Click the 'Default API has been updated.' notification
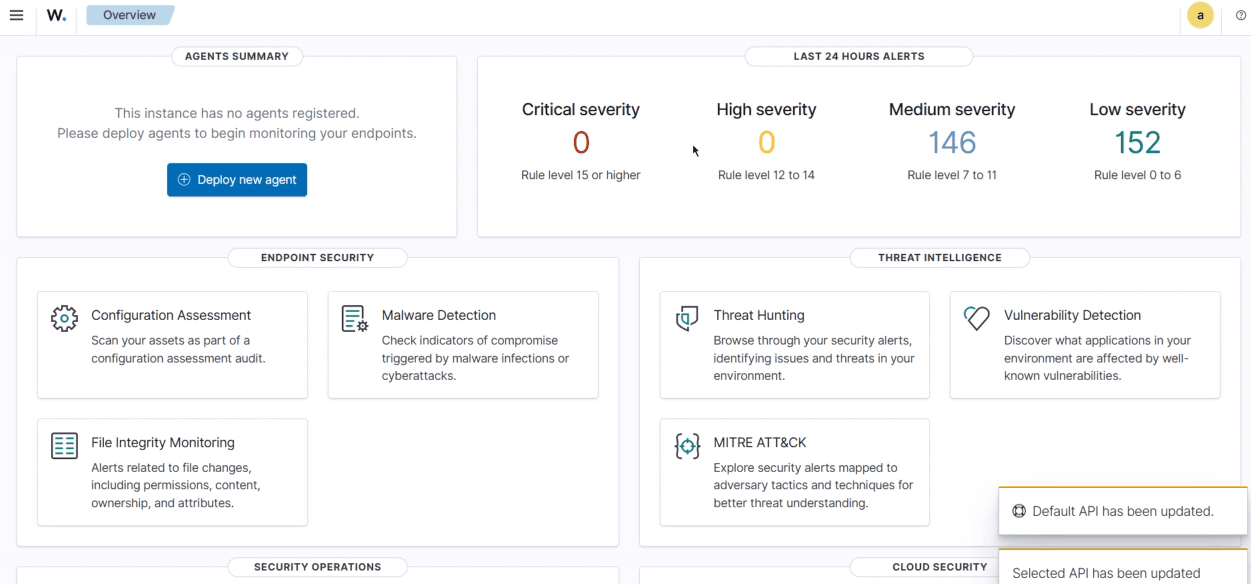 [1123, 511]
